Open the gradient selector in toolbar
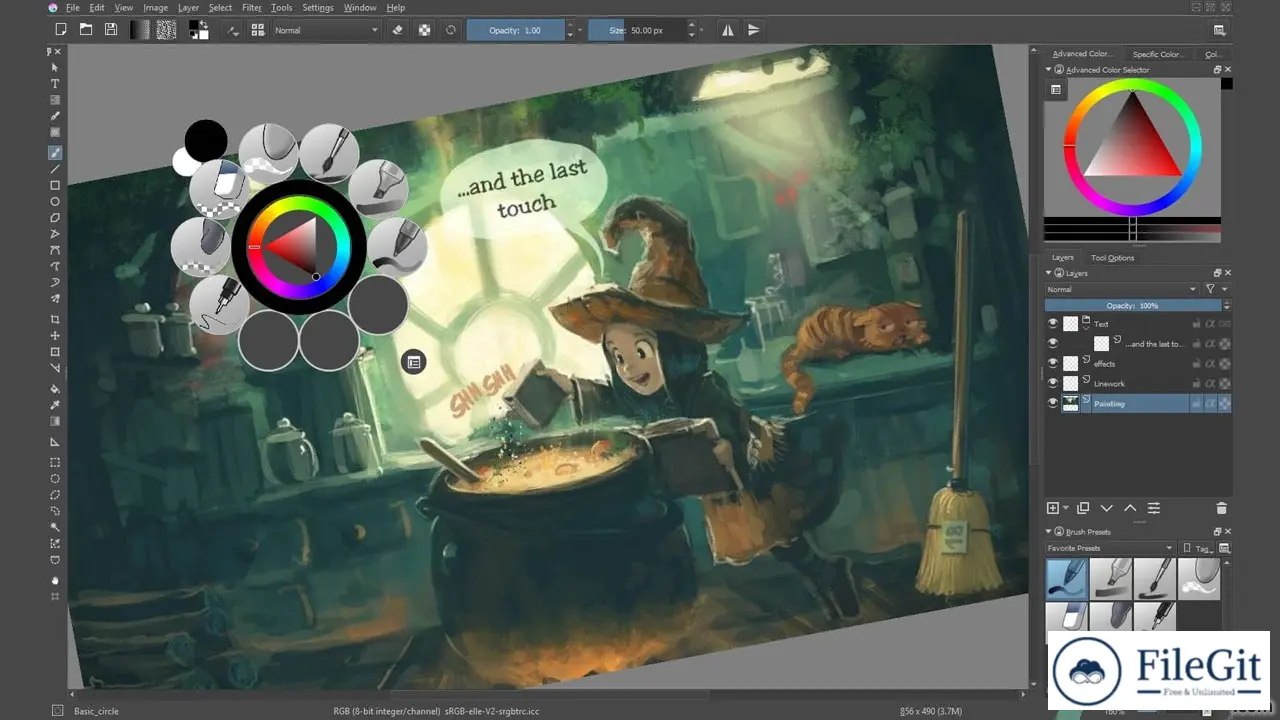1280x720 pixels. 140,30
